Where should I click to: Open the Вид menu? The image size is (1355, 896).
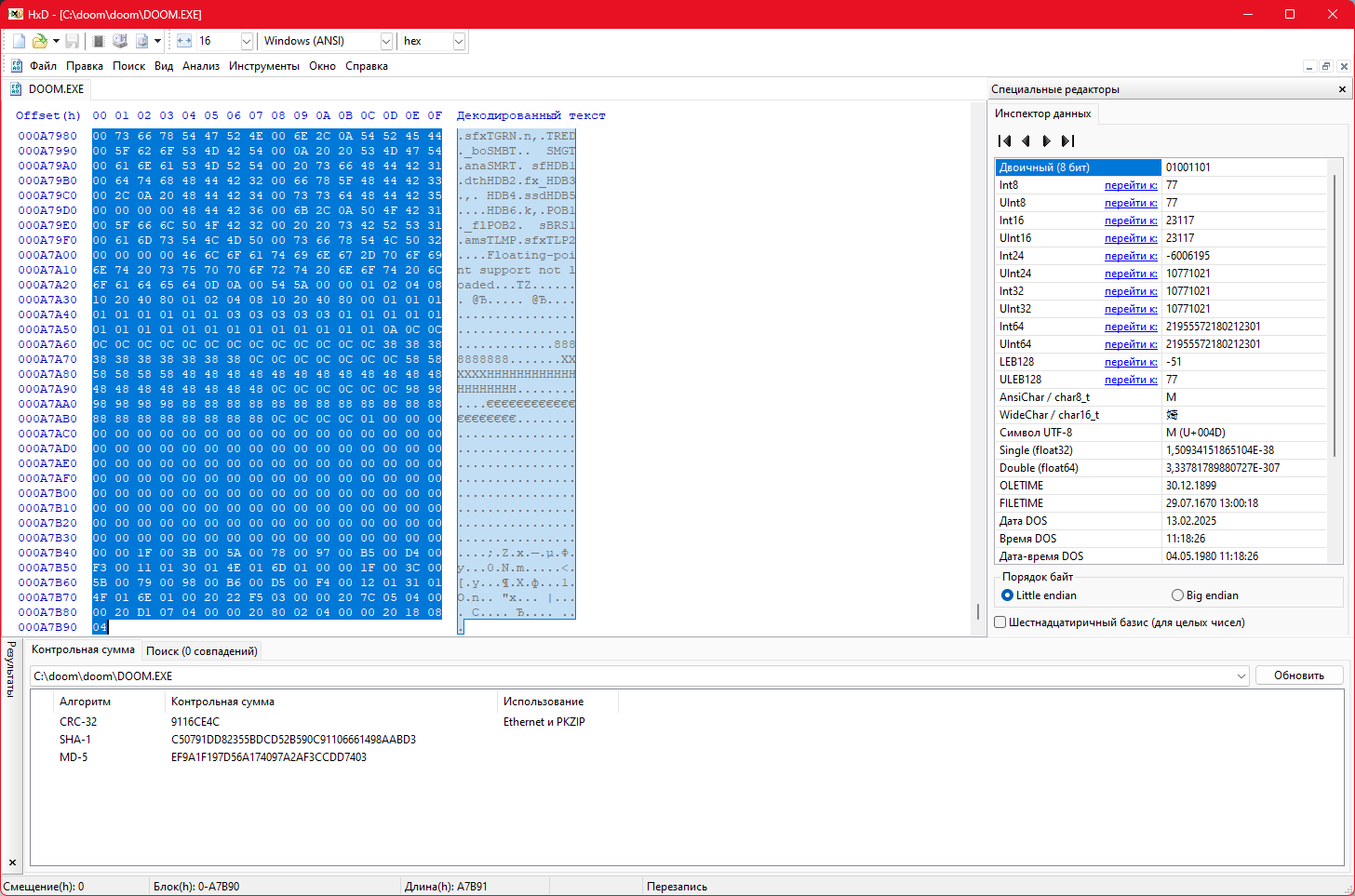[x=164, y=66]
